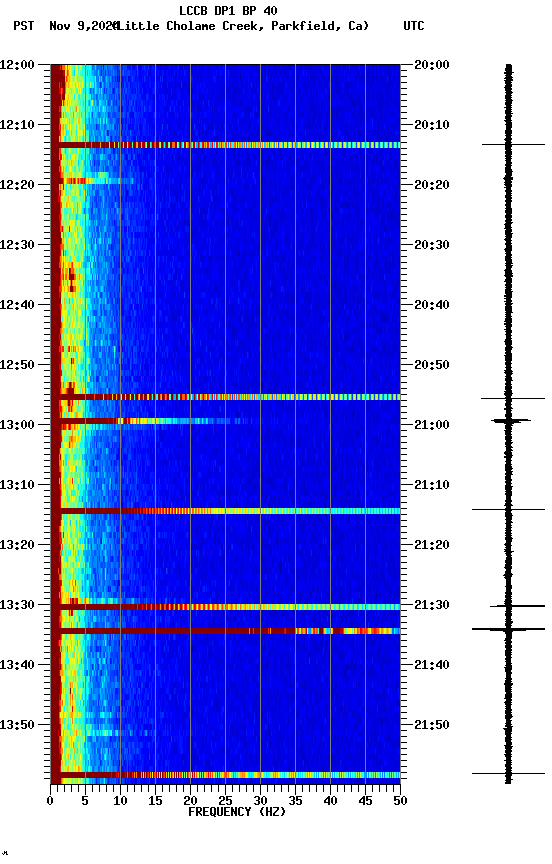Click the 45 Hz frequency axis label
This screenshot has height=864, width=552.
(365, 801)
